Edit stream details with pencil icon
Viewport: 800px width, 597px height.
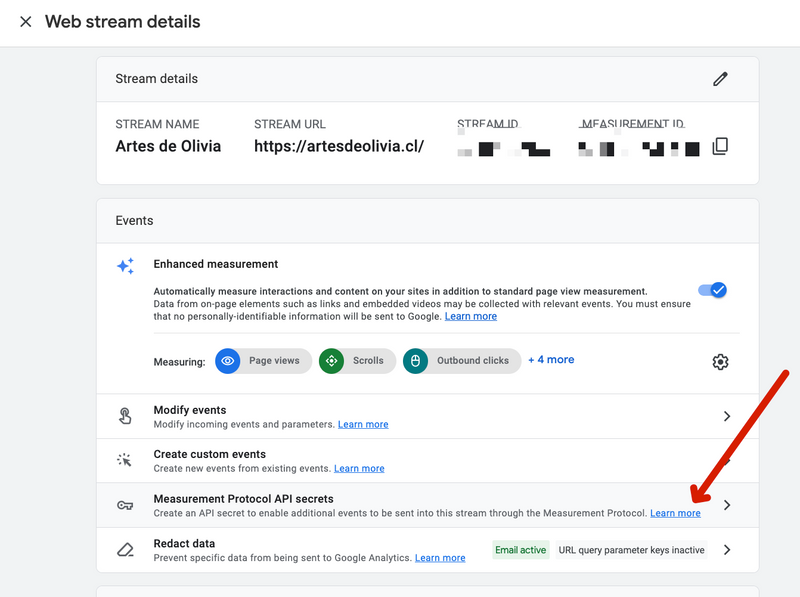[720, 79]
